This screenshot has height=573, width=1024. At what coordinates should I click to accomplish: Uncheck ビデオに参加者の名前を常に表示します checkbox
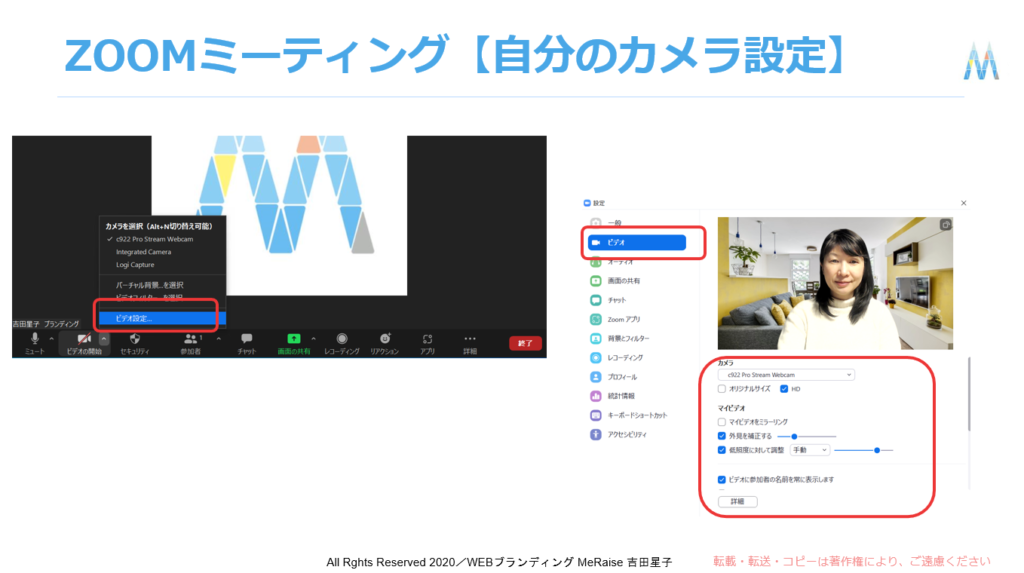click(722, 480)
